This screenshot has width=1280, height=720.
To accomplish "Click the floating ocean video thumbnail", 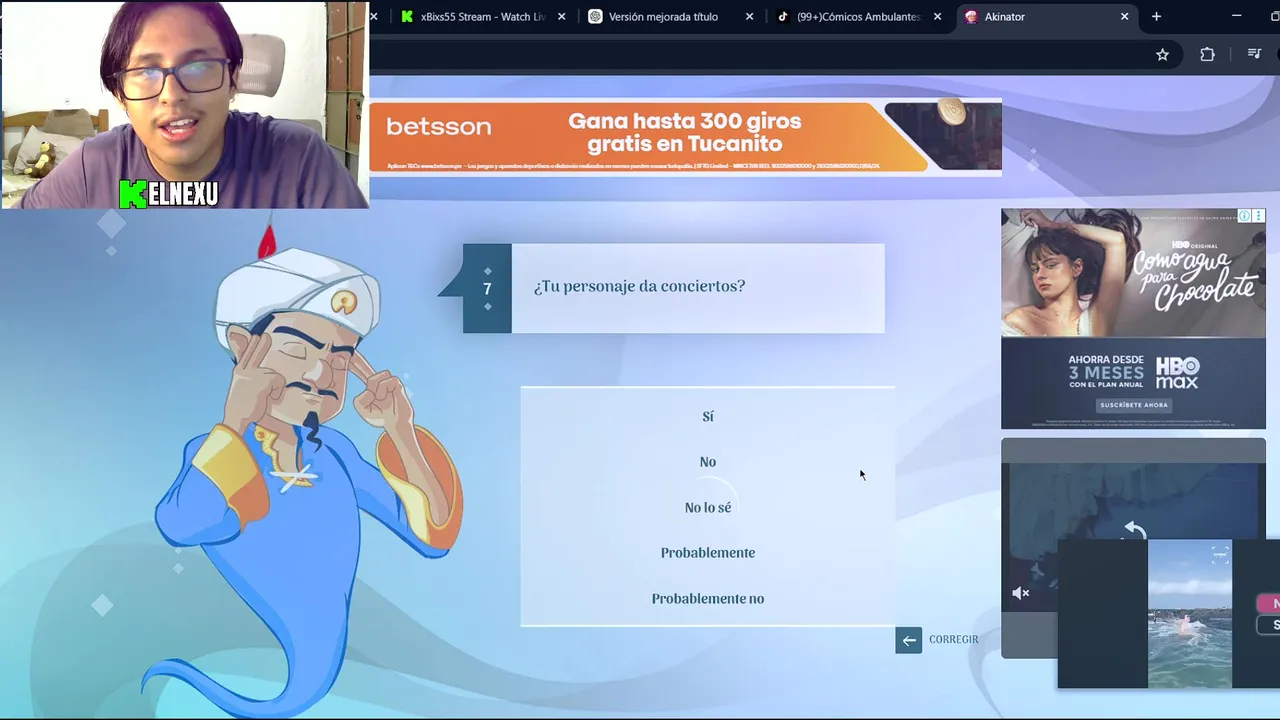I will click(1190, 614).
